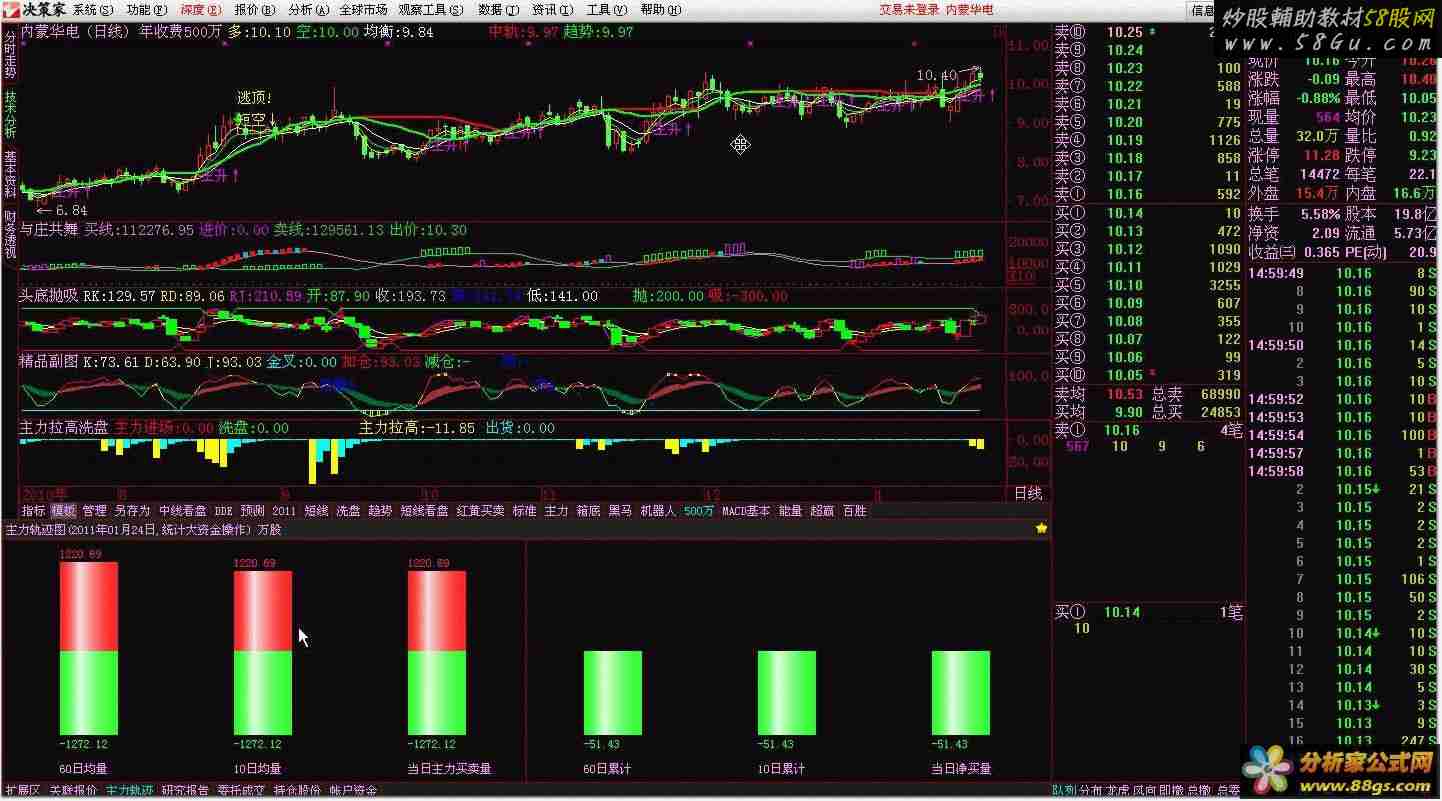1442x801 pixels.
Task: Click the 精品副图 indicator title
Action: (50, 362)
